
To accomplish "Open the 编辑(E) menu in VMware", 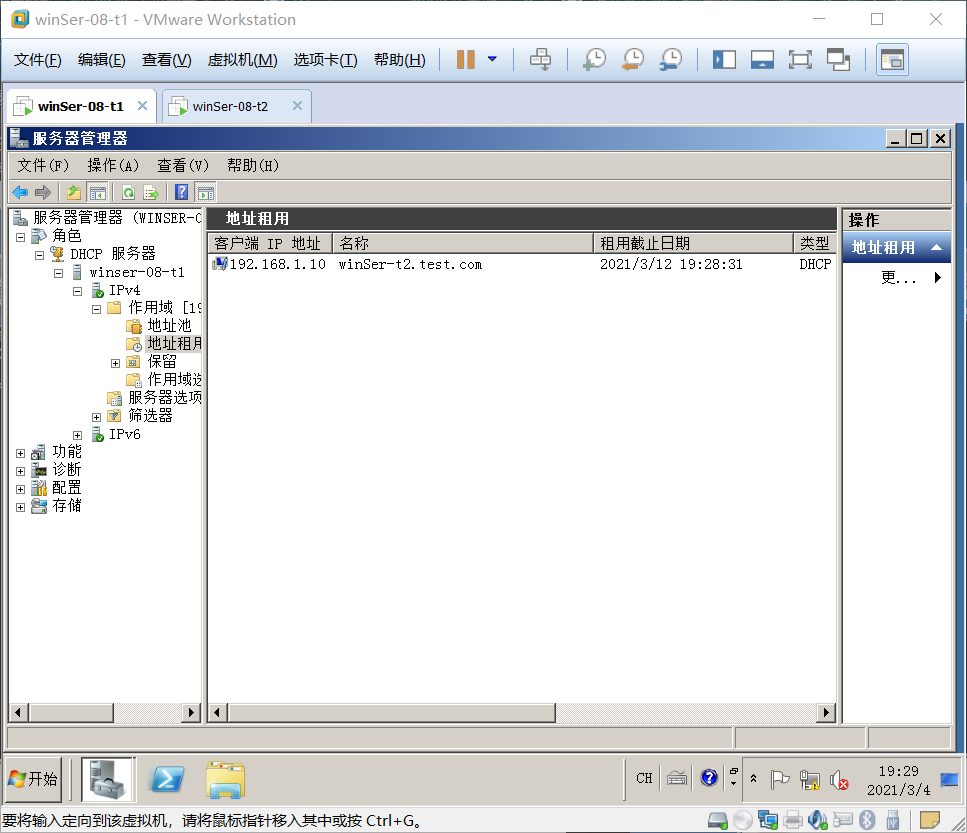I will pos(102,60).
